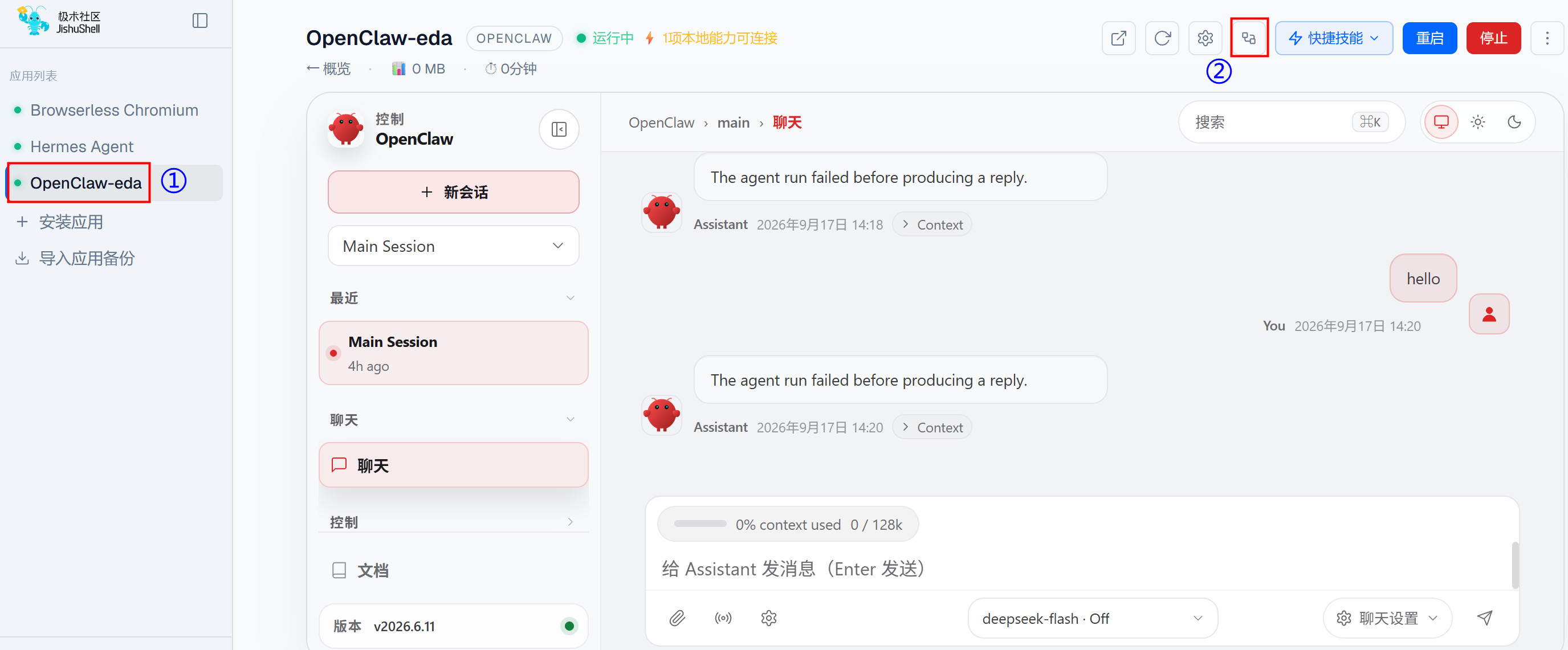The image size is (1568, 650).
Task: Switch to light theme sun toggle
Action: [1477, 122]
